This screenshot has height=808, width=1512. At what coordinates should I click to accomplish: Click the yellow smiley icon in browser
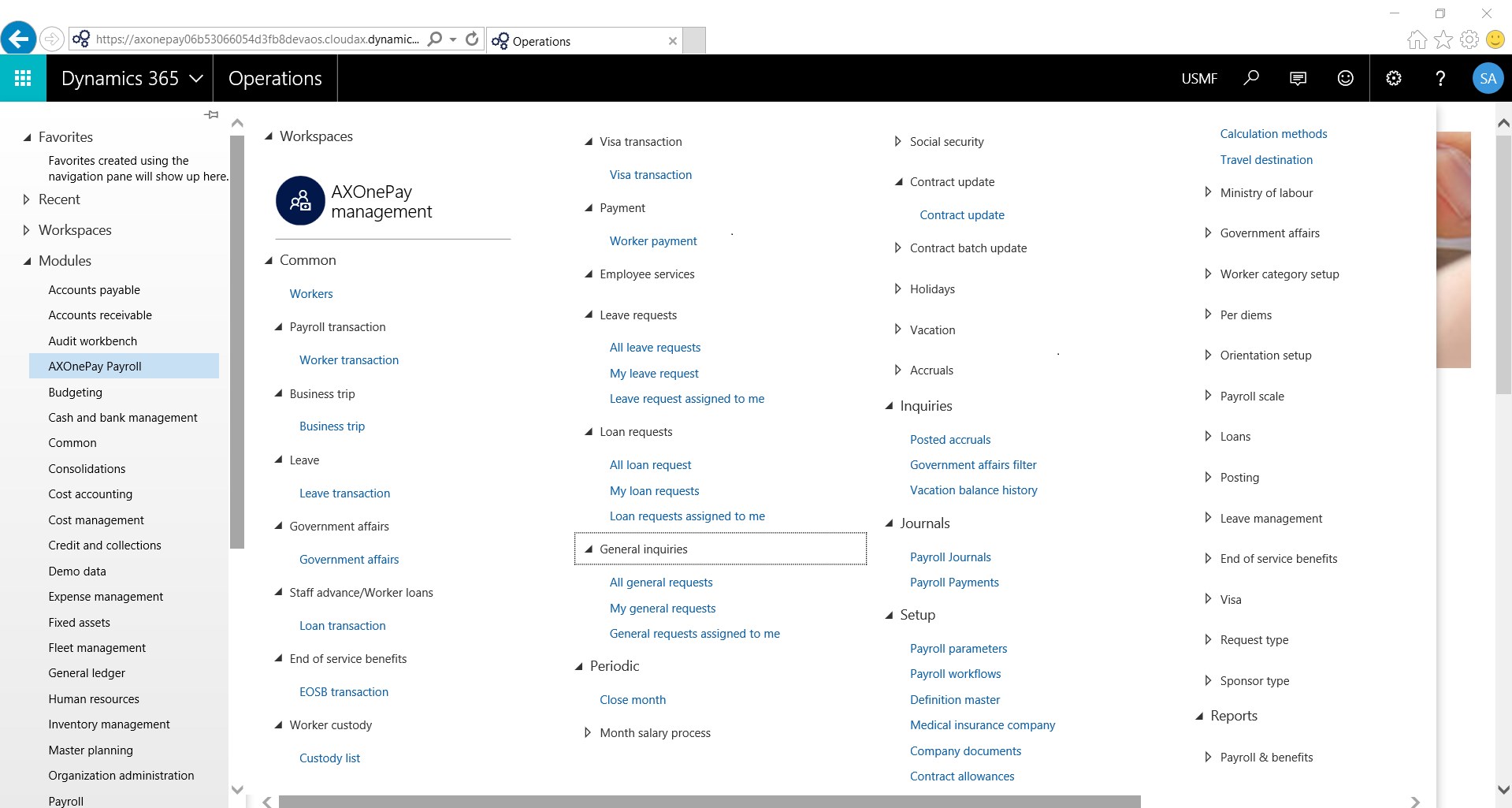1495,39
